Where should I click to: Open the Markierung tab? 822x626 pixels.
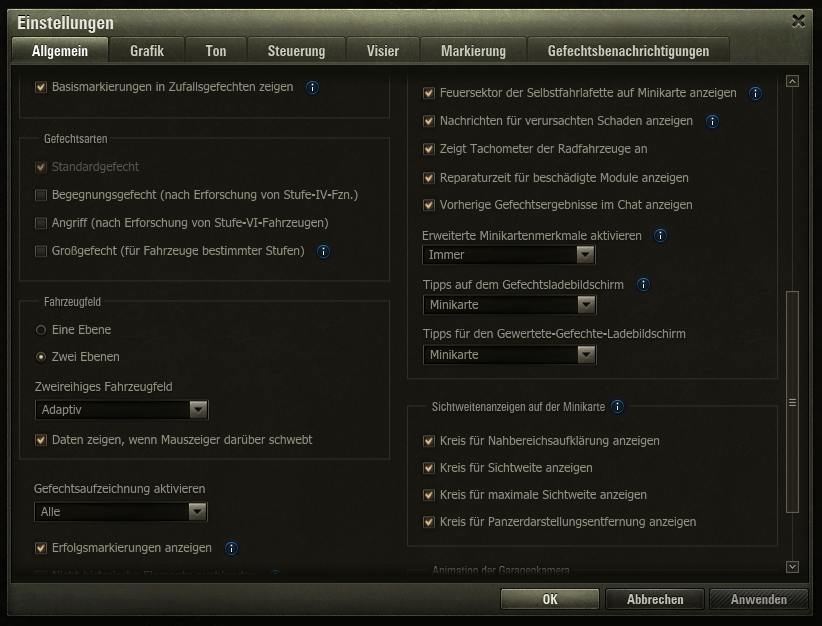point(473,51)
